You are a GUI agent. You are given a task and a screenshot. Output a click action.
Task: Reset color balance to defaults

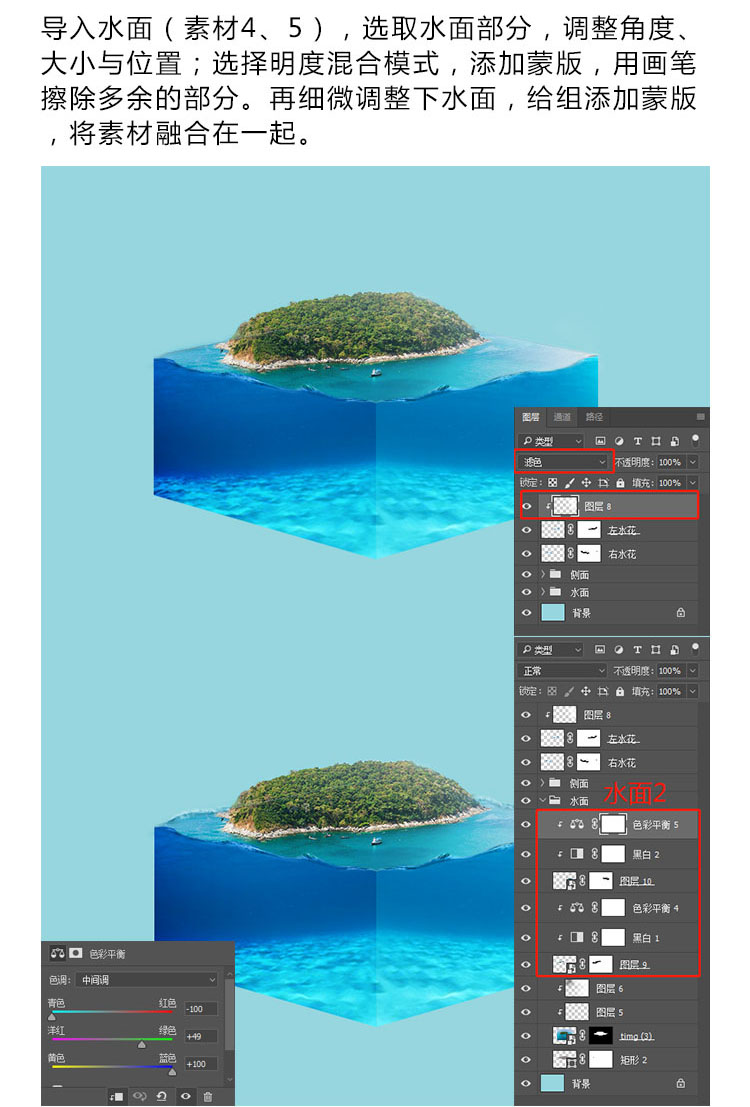click(162, 1096)
